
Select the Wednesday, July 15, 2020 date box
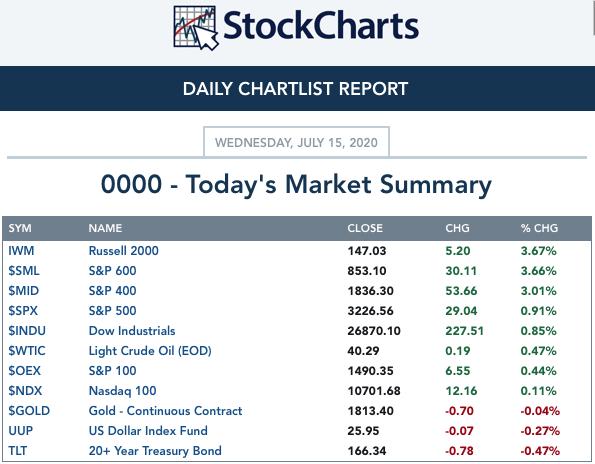[x=296, y=142]
